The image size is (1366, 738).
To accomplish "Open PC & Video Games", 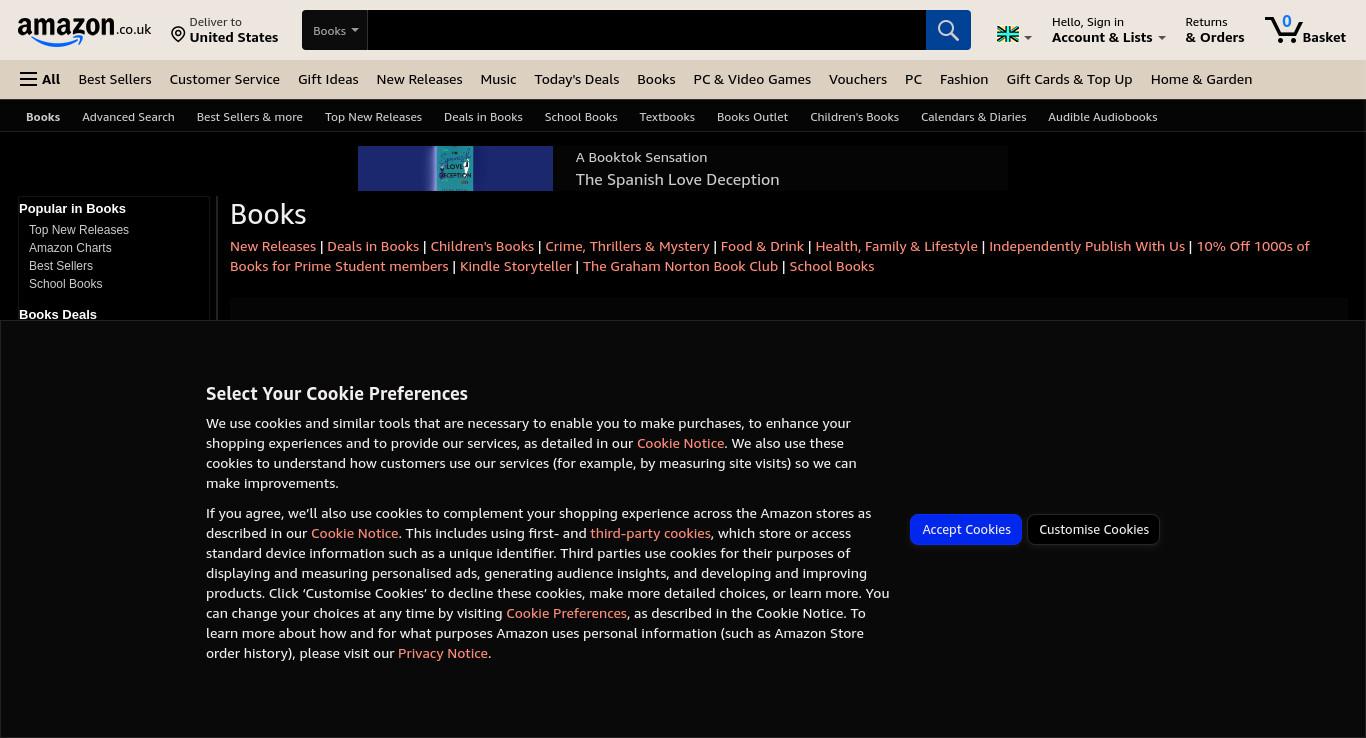I will pos(752,79).
